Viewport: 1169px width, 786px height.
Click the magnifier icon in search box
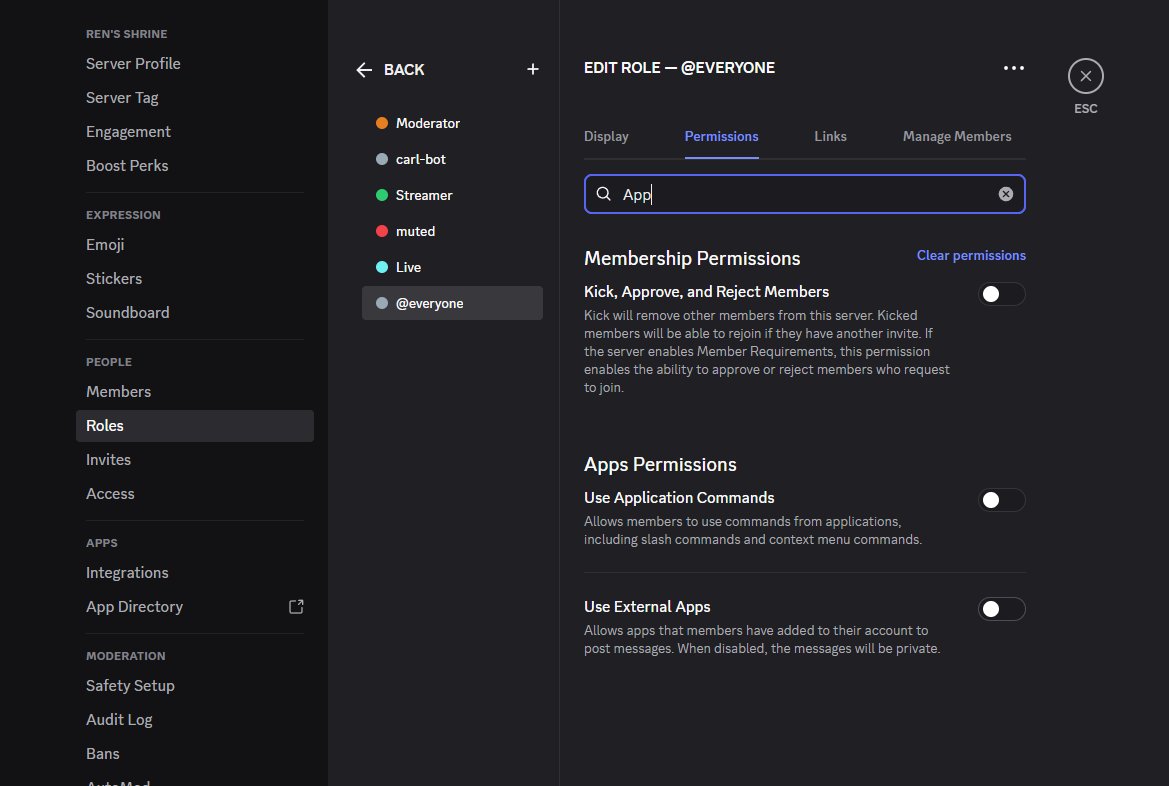(604, 194)
